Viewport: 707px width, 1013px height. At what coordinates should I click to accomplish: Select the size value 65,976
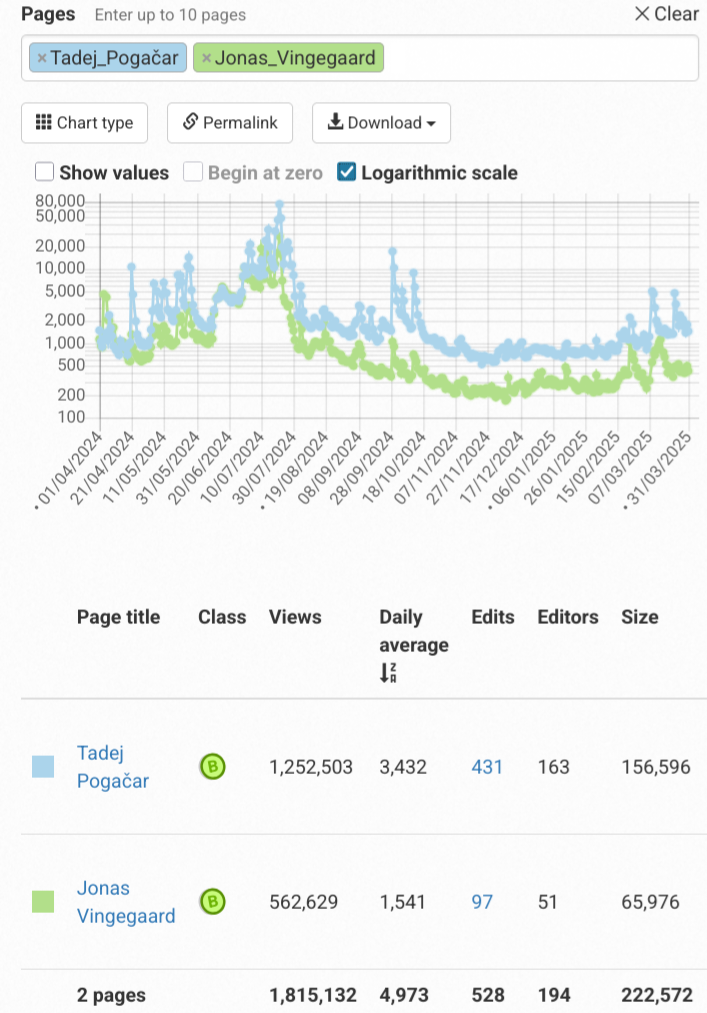tap(650, 902)
